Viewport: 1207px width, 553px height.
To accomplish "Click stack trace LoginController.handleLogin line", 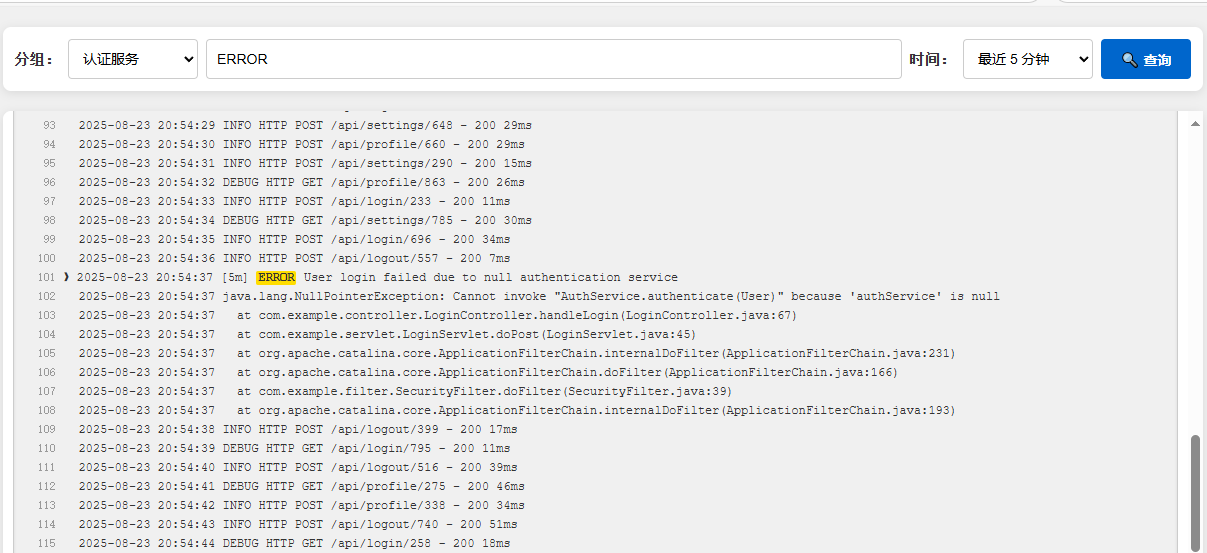I will [438, 315].
